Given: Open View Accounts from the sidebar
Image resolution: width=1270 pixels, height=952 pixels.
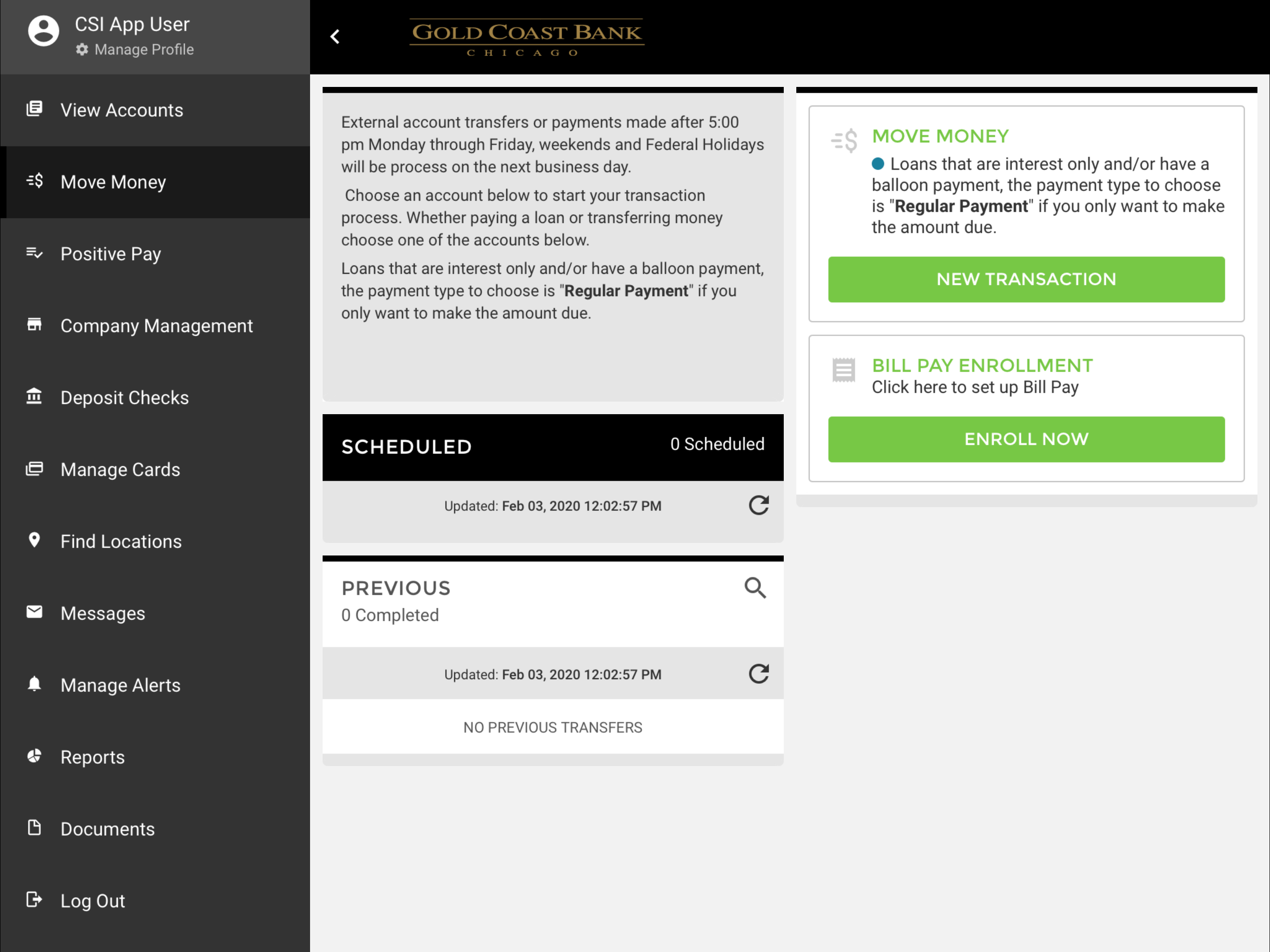Looking at the screenshot, I should point(155,110).
